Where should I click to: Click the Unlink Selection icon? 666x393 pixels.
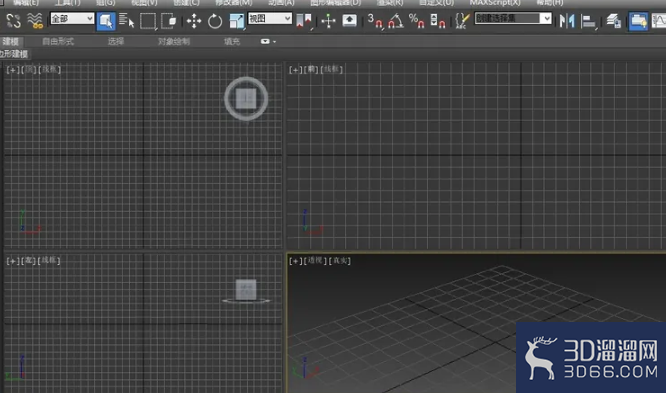tap(13, 20)
